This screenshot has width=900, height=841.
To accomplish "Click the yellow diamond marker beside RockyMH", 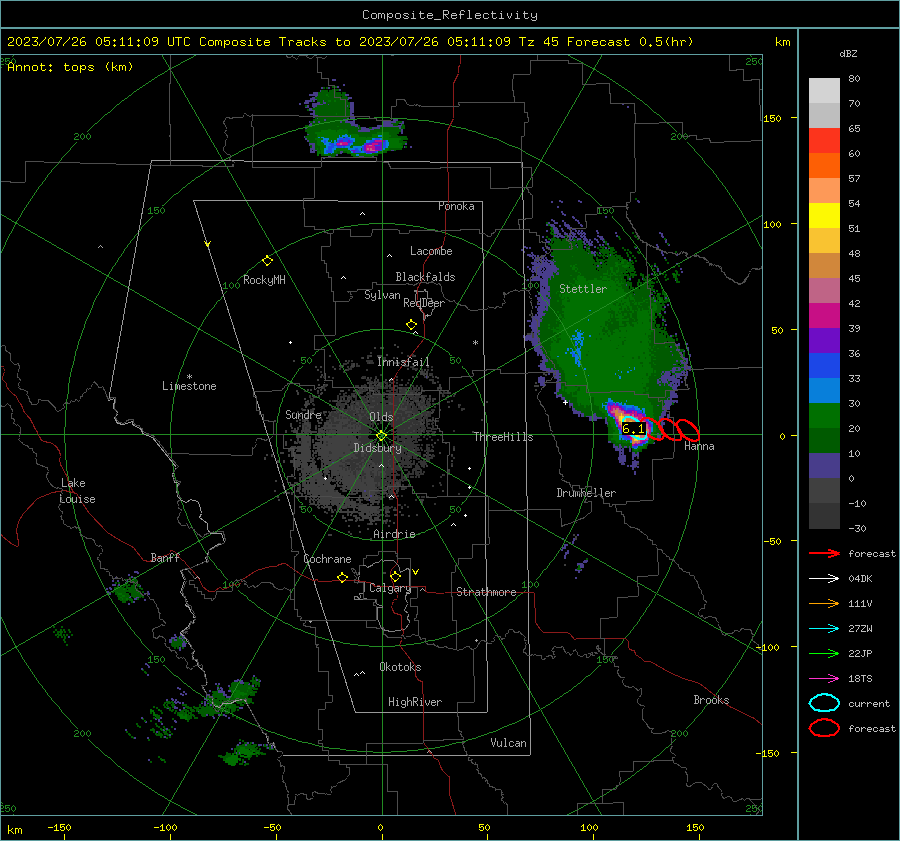I will 267,261.
